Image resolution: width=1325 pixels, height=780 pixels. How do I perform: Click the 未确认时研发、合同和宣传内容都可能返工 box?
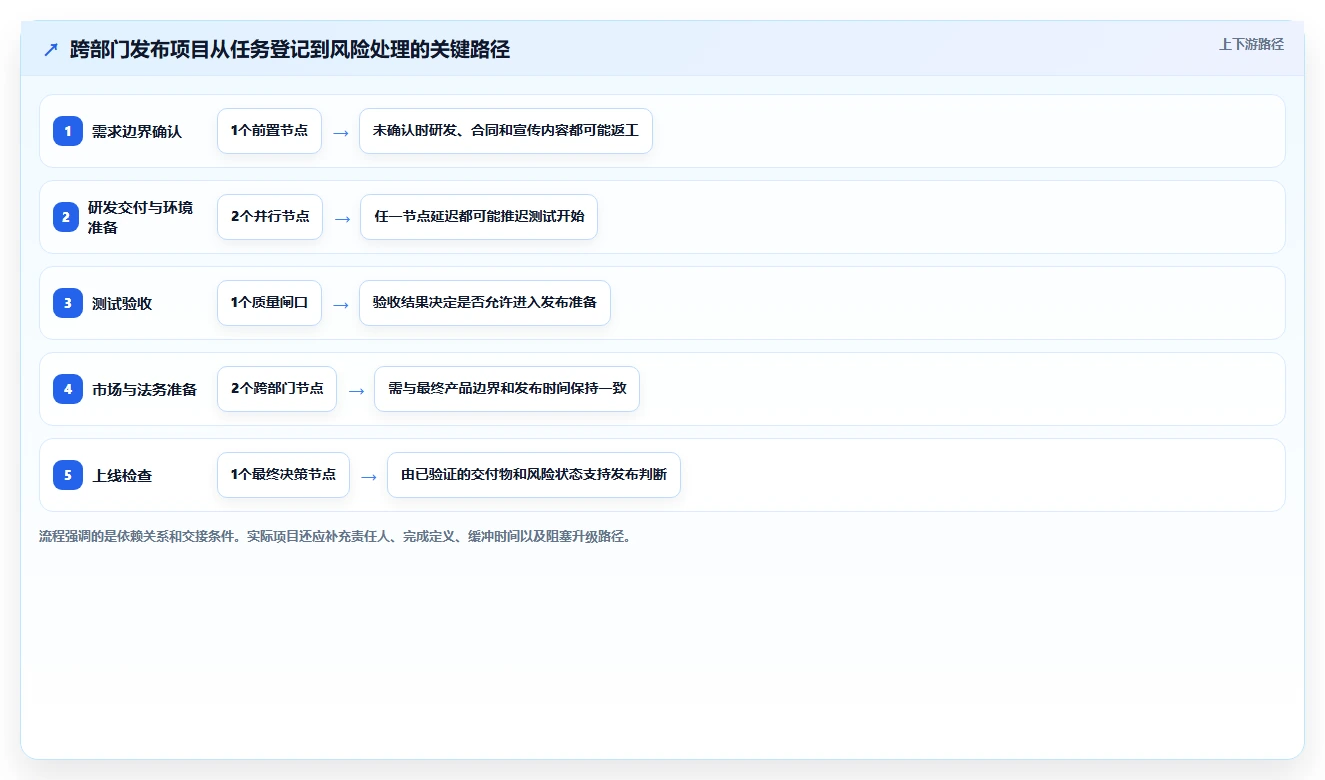[x=506, y=131]
